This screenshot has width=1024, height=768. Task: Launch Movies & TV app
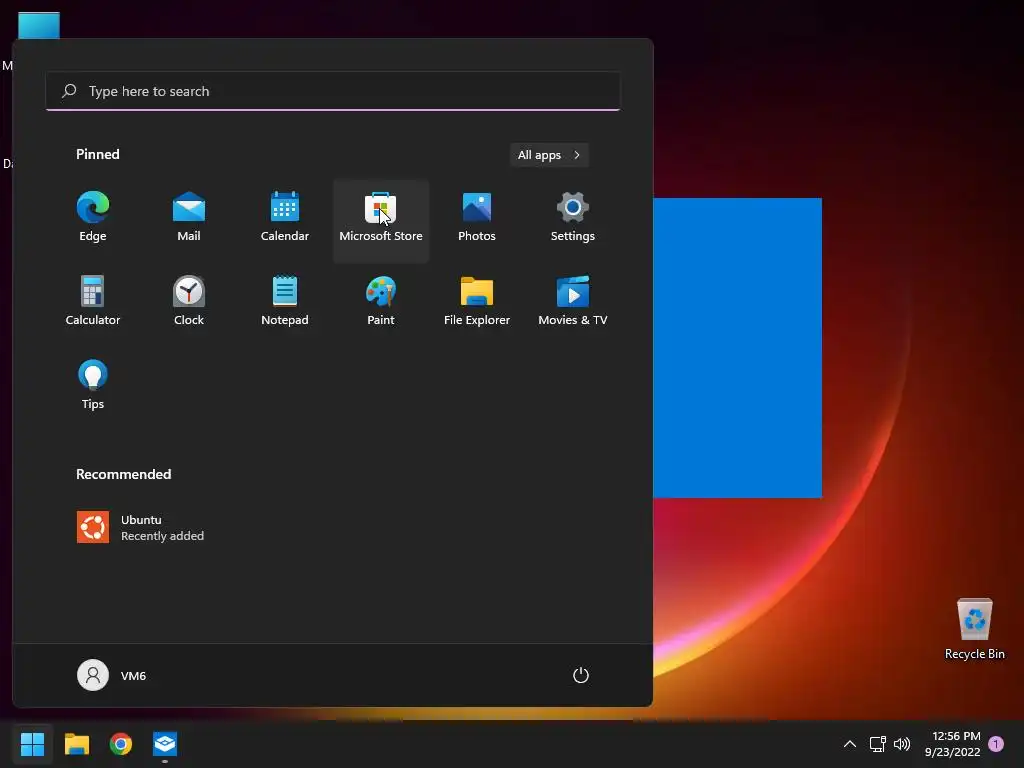click(x=573, y=302)
